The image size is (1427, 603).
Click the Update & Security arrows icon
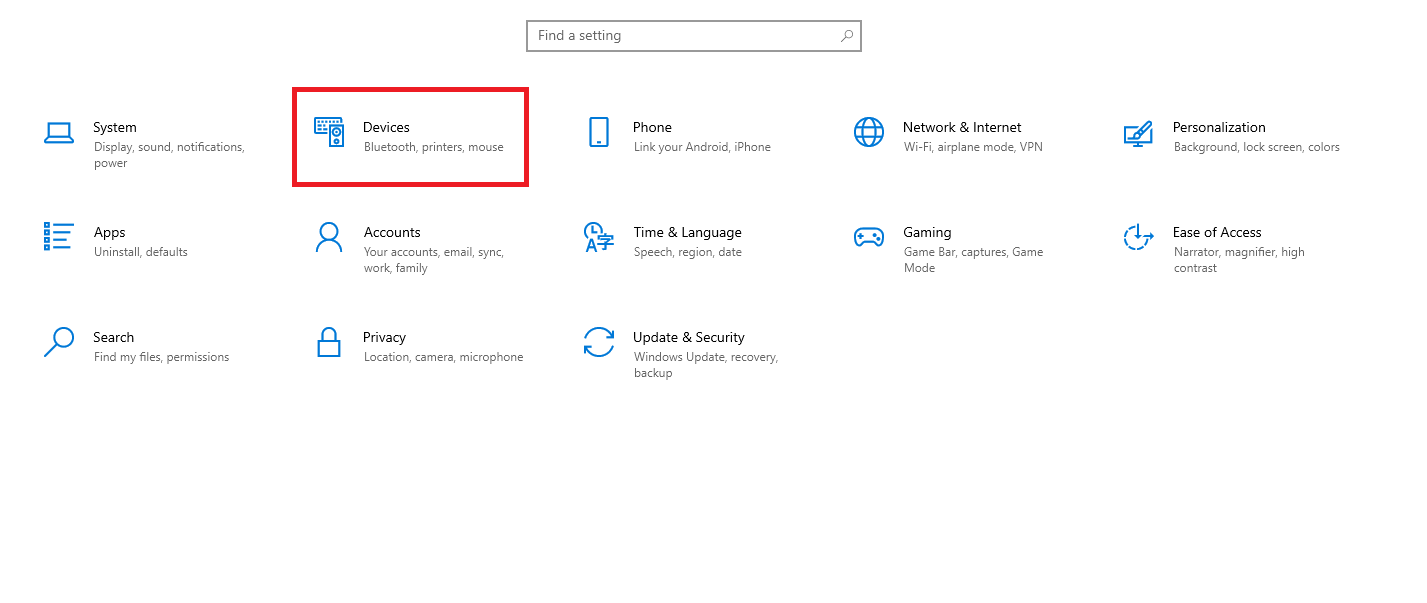[598, 342]
